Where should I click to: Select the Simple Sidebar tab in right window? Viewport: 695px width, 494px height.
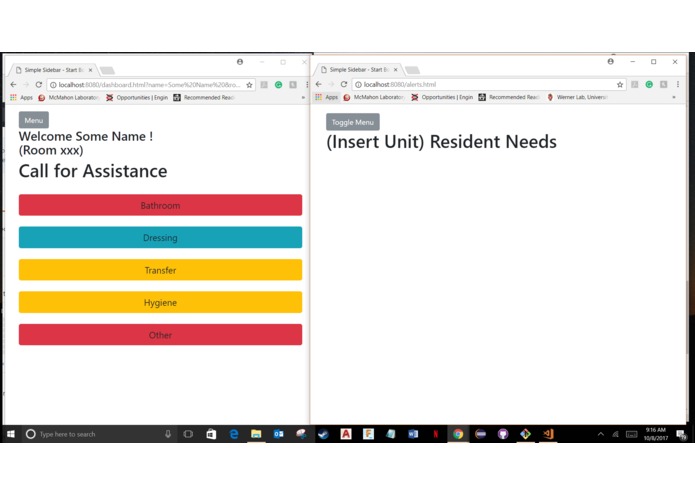pyautogui.click(x=358, y=70)
